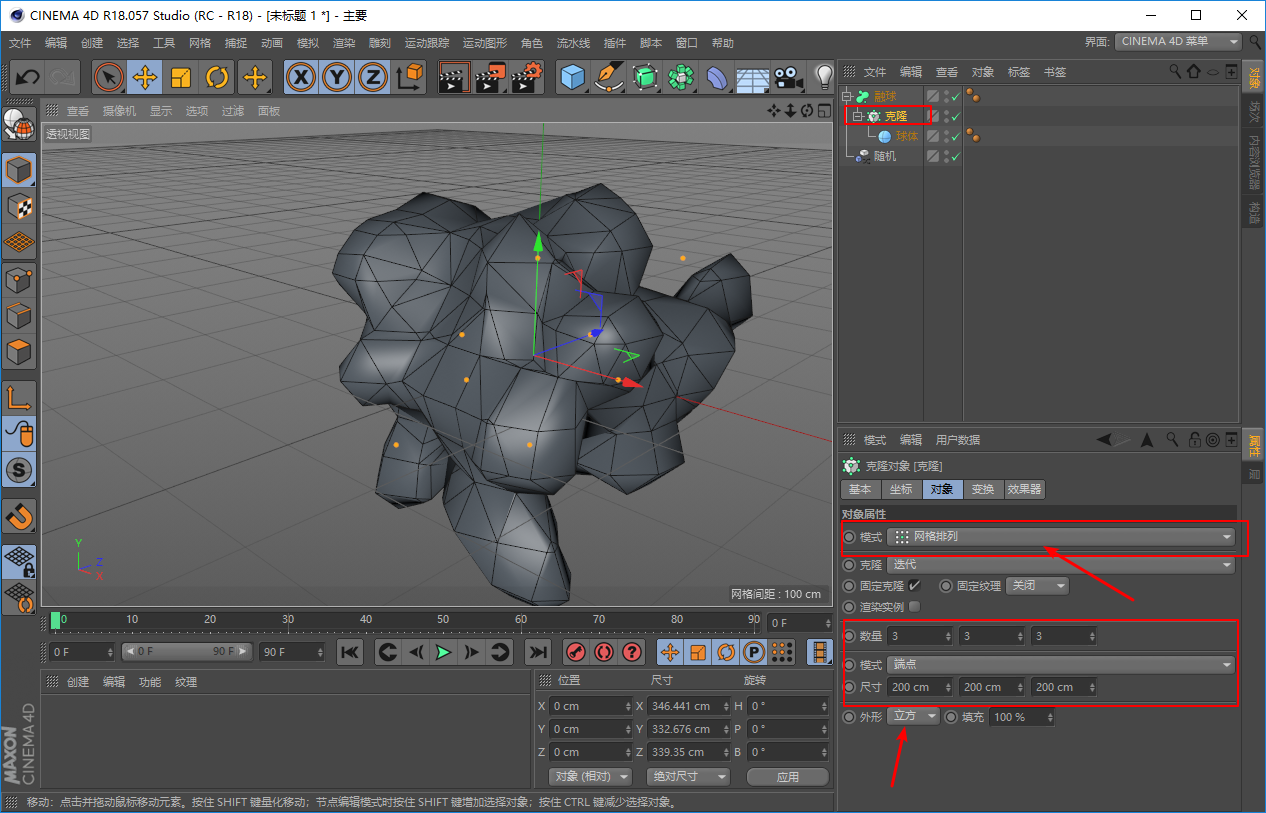
Task: Switch to polygons mode icon
Action: point(20,351)
